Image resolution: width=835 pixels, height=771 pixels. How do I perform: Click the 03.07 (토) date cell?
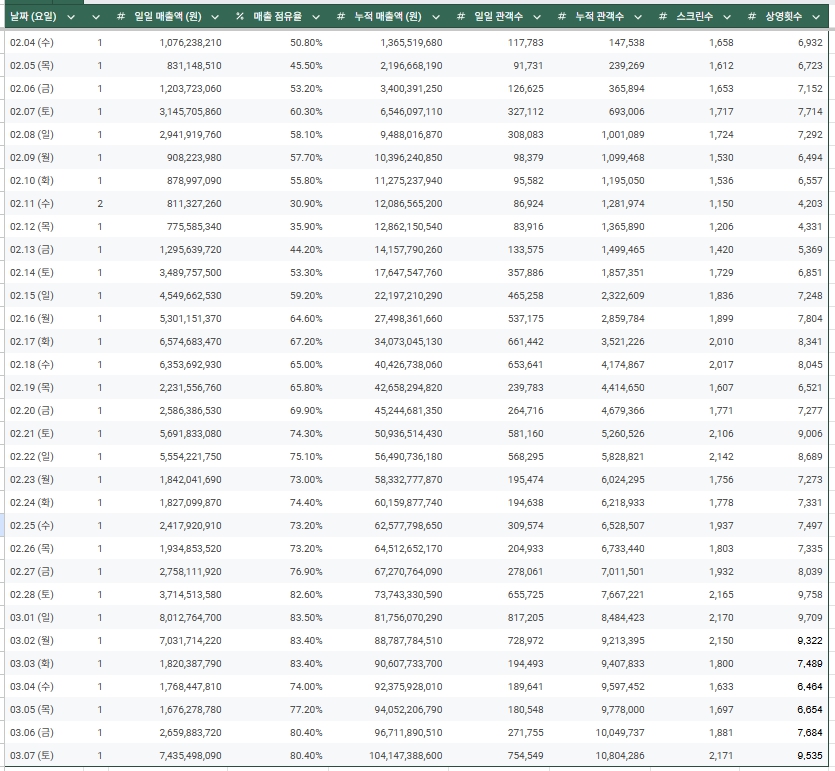point(32,755)
